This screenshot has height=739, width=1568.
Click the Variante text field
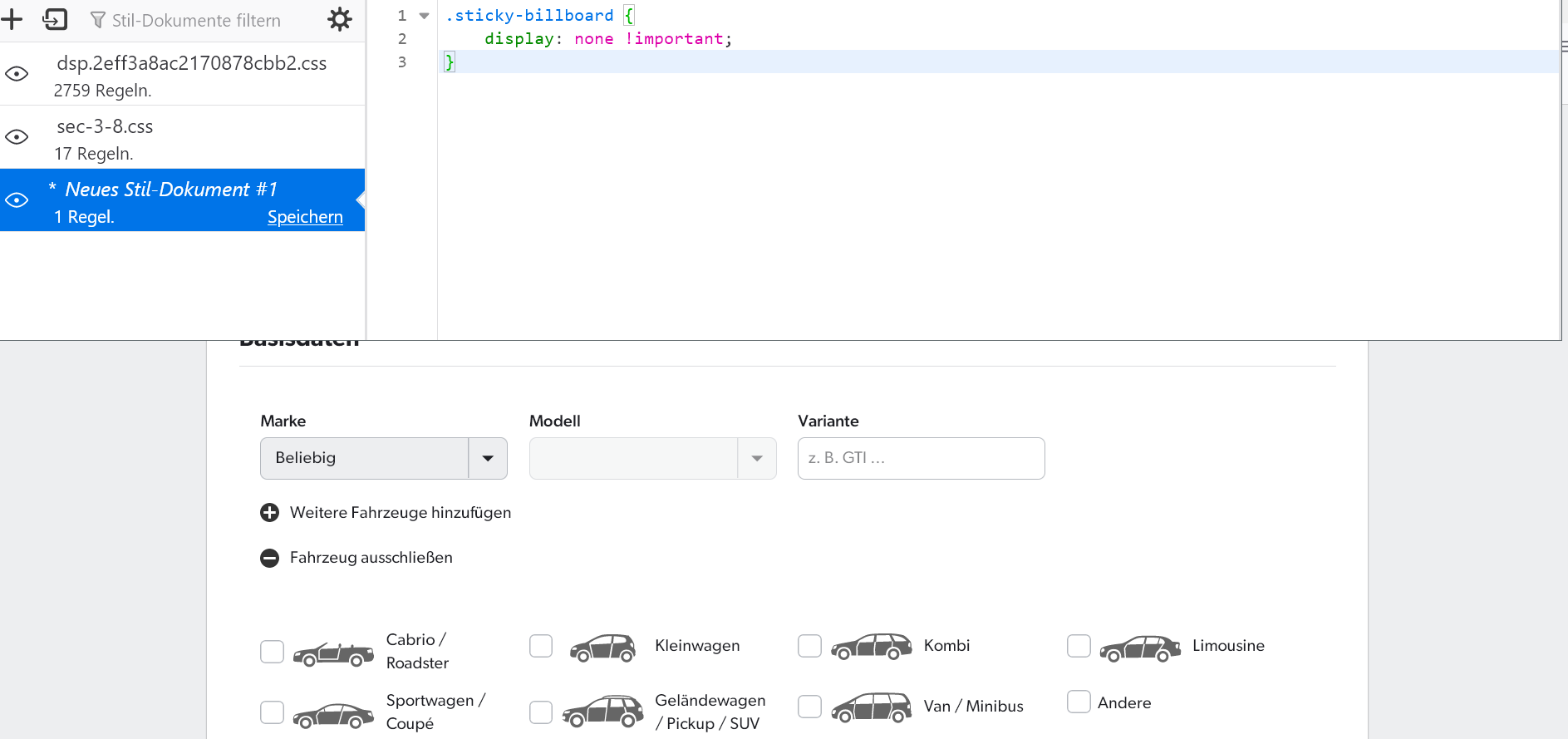921,458
